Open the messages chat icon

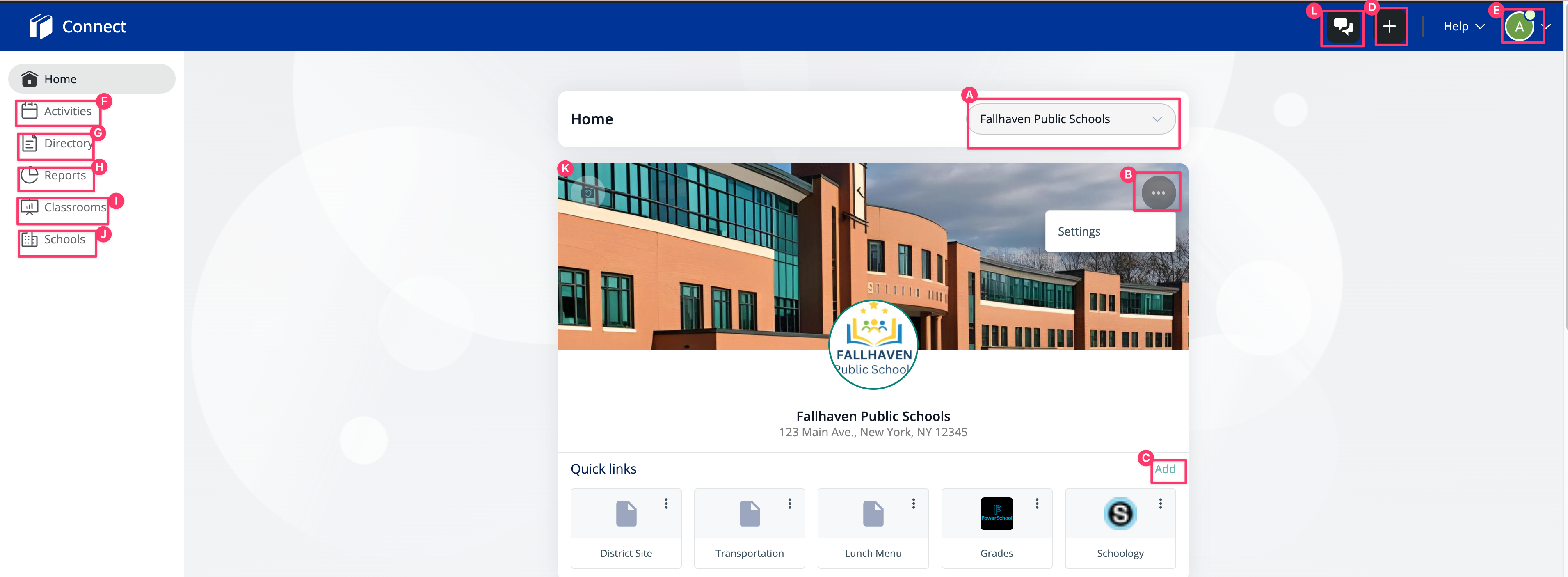pos(1343,26)
